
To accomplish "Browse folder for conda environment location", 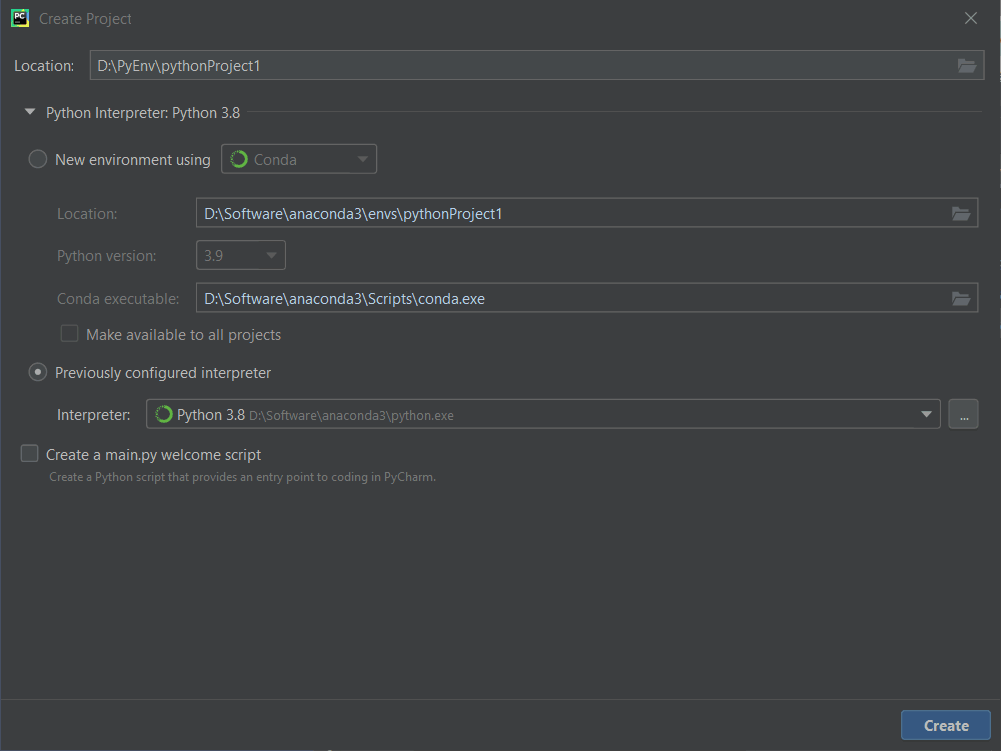I will click(961, 213).
